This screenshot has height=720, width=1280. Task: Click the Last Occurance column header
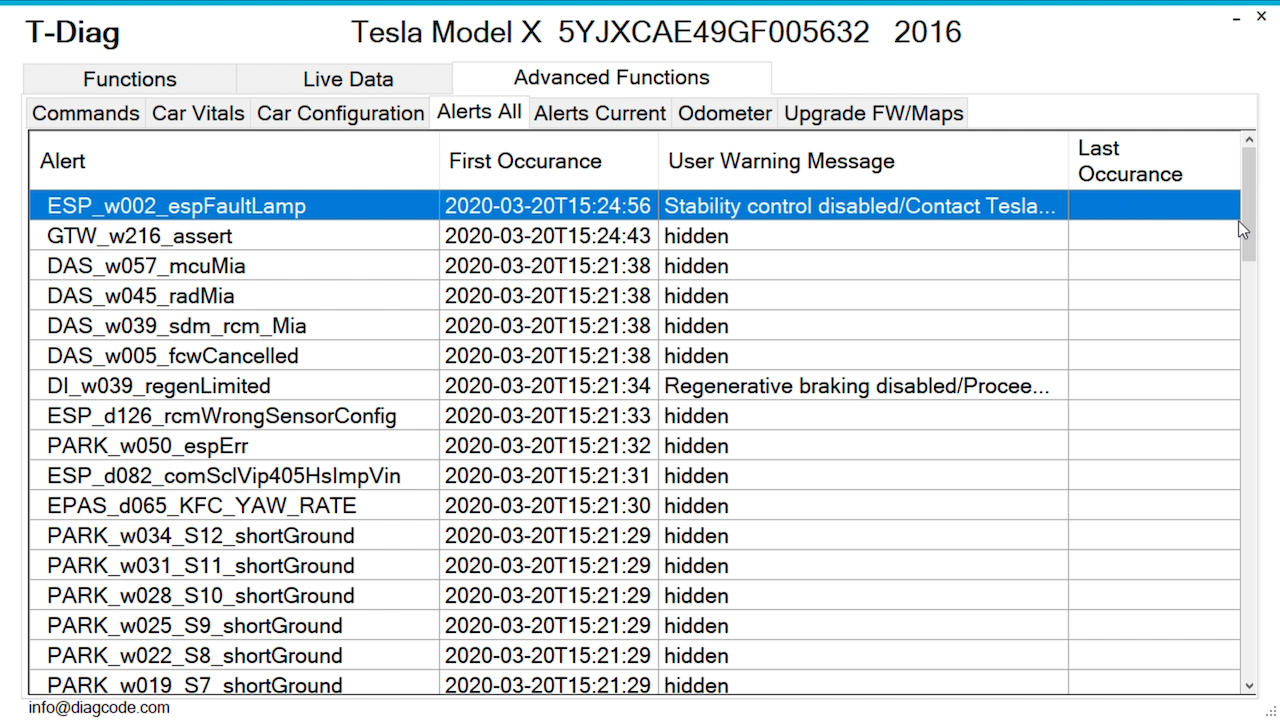point(1155,161)
